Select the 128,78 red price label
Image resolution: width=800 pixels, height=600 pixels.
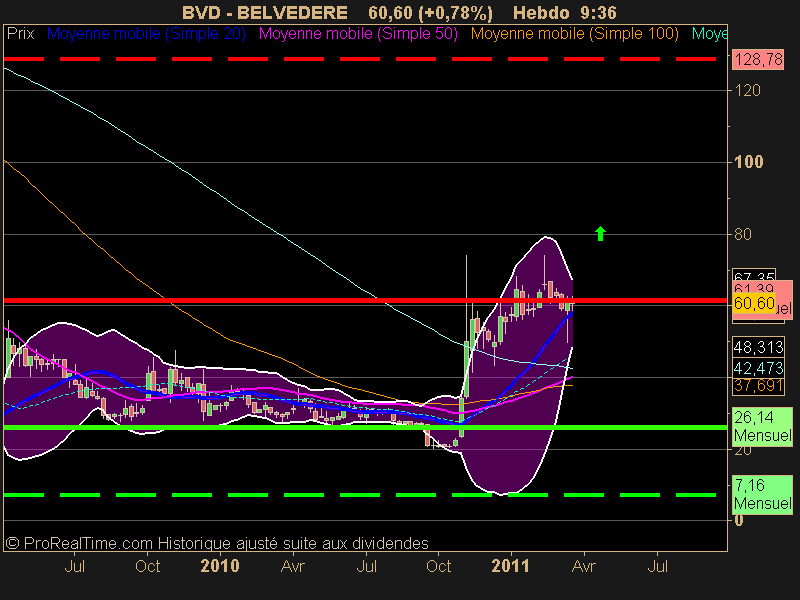point(758,60)
